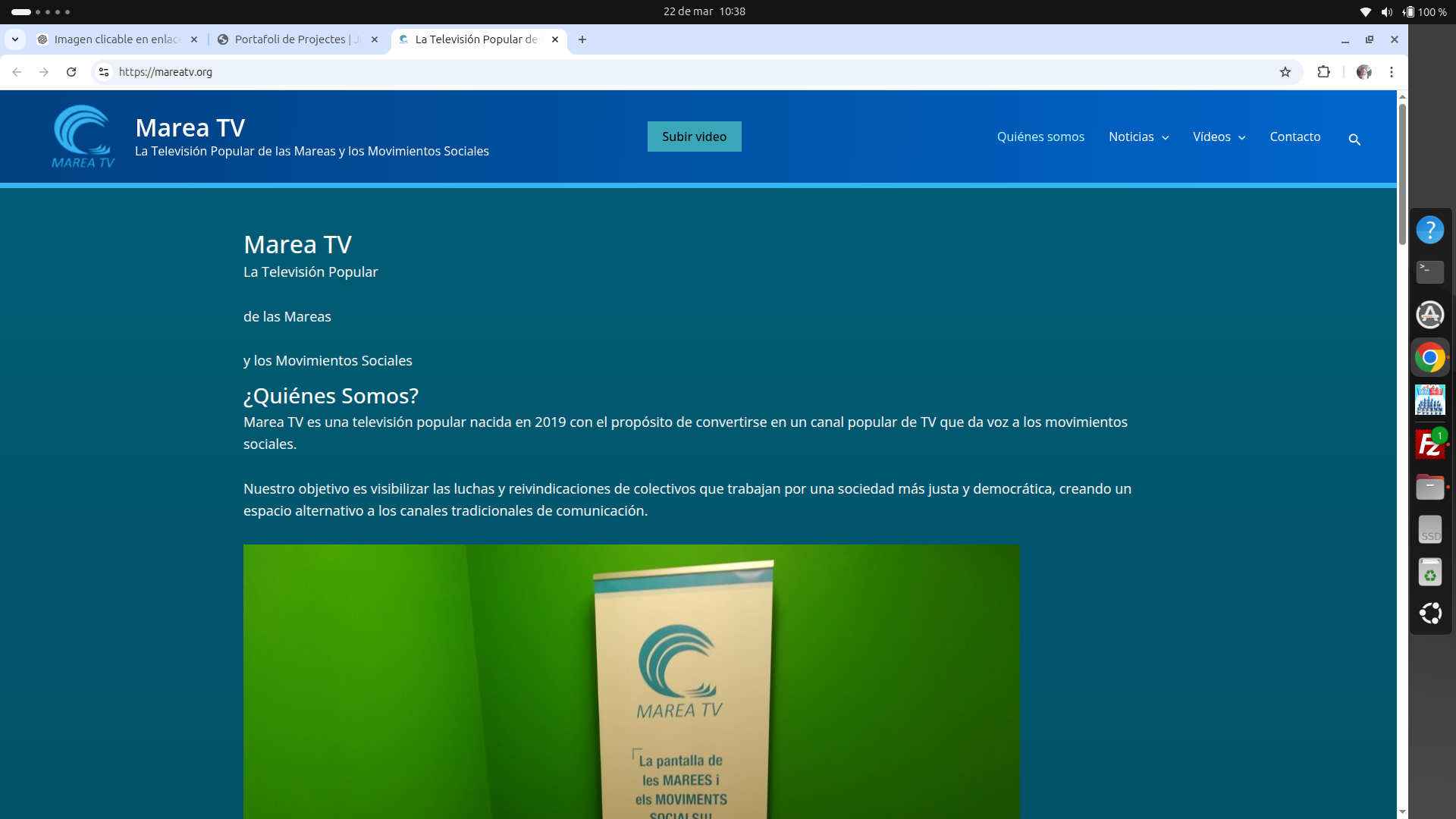Open the image thumbnail app in dock
This screenshot has width=1456, height=819.
tap(1430, 400)
